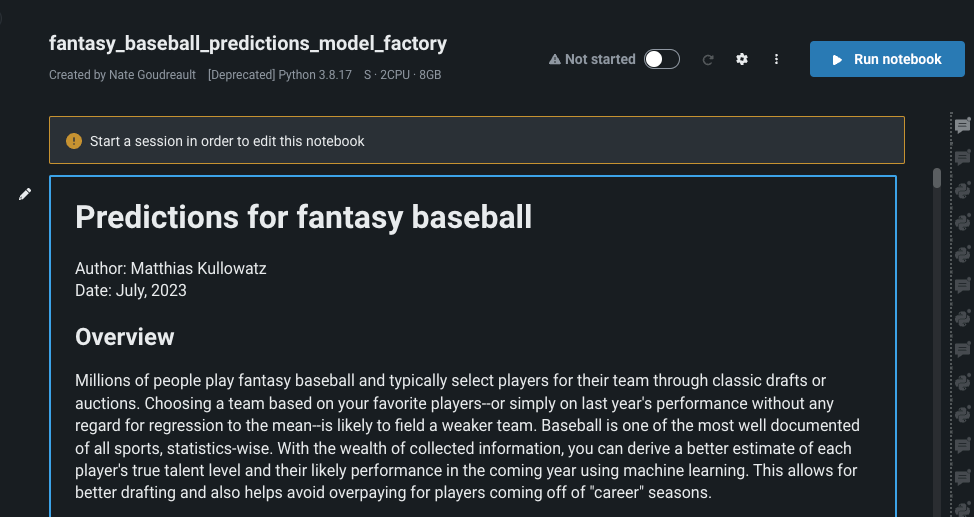Click the deprecated Python 3.8.17 environment label
974x517 pixels.
(x=280, y=75)
